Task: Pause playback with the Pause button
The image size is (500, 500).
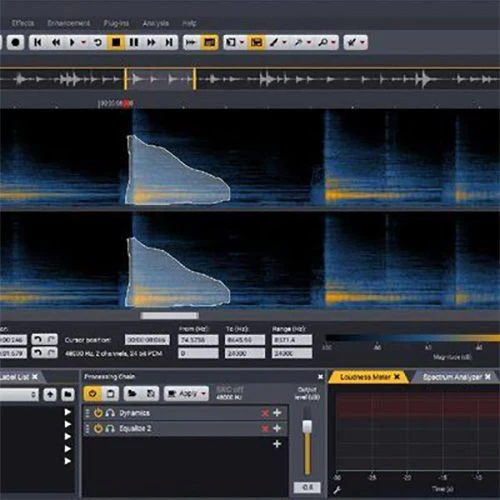Action: (x=134, y=42)
